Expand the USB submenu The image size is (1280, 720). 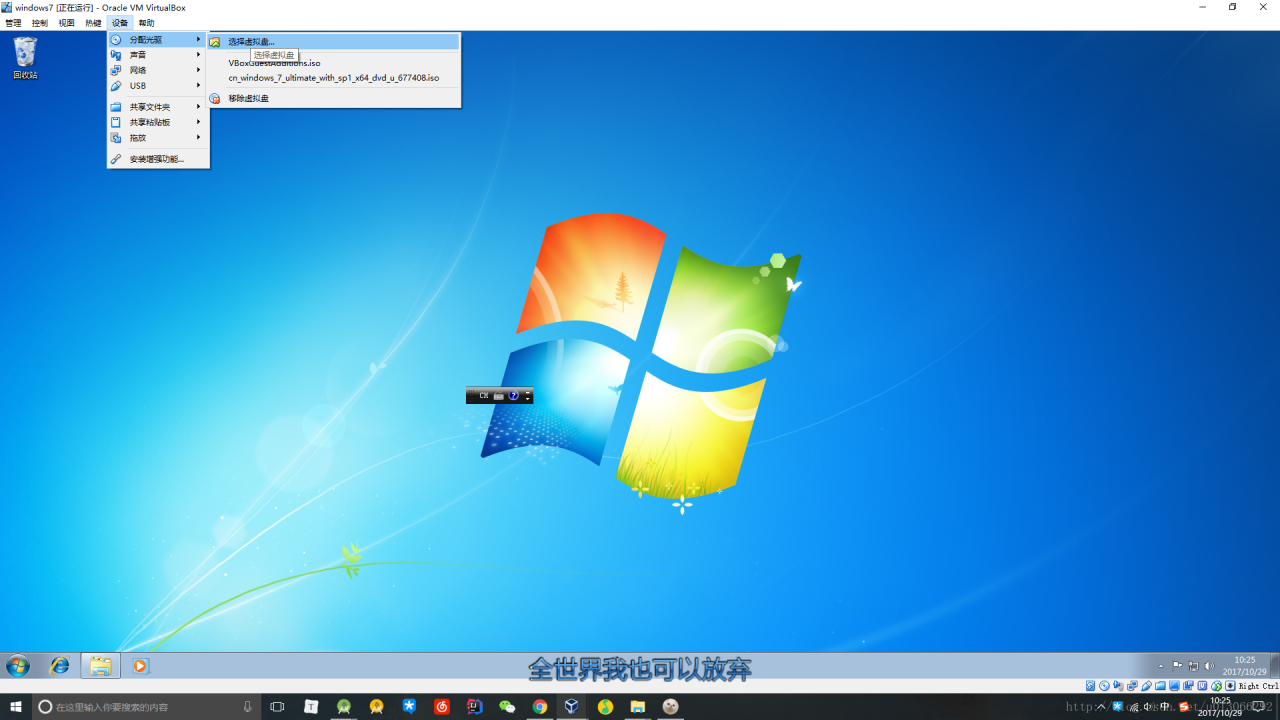(x=158, y=86)
